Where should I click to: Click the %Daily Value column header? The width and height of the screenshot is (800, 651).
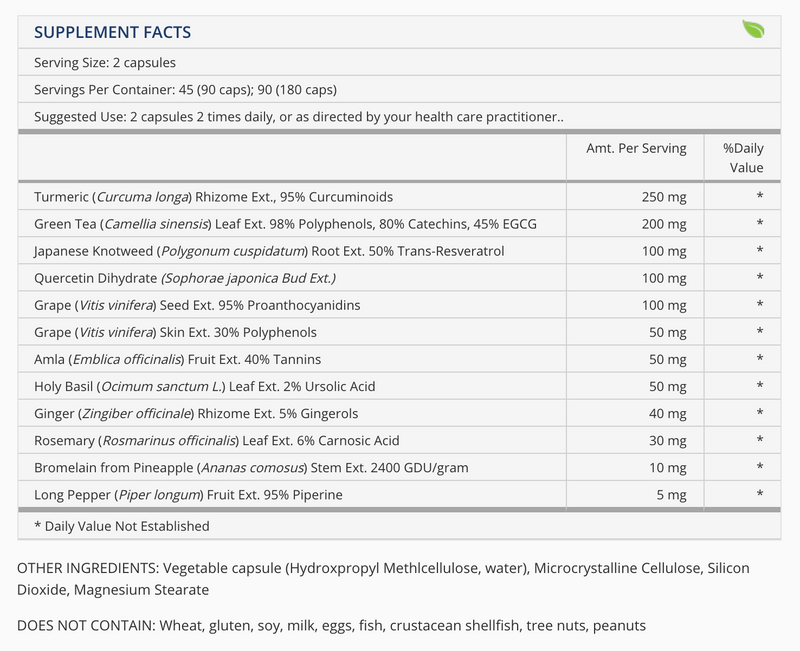coord(742,158)
